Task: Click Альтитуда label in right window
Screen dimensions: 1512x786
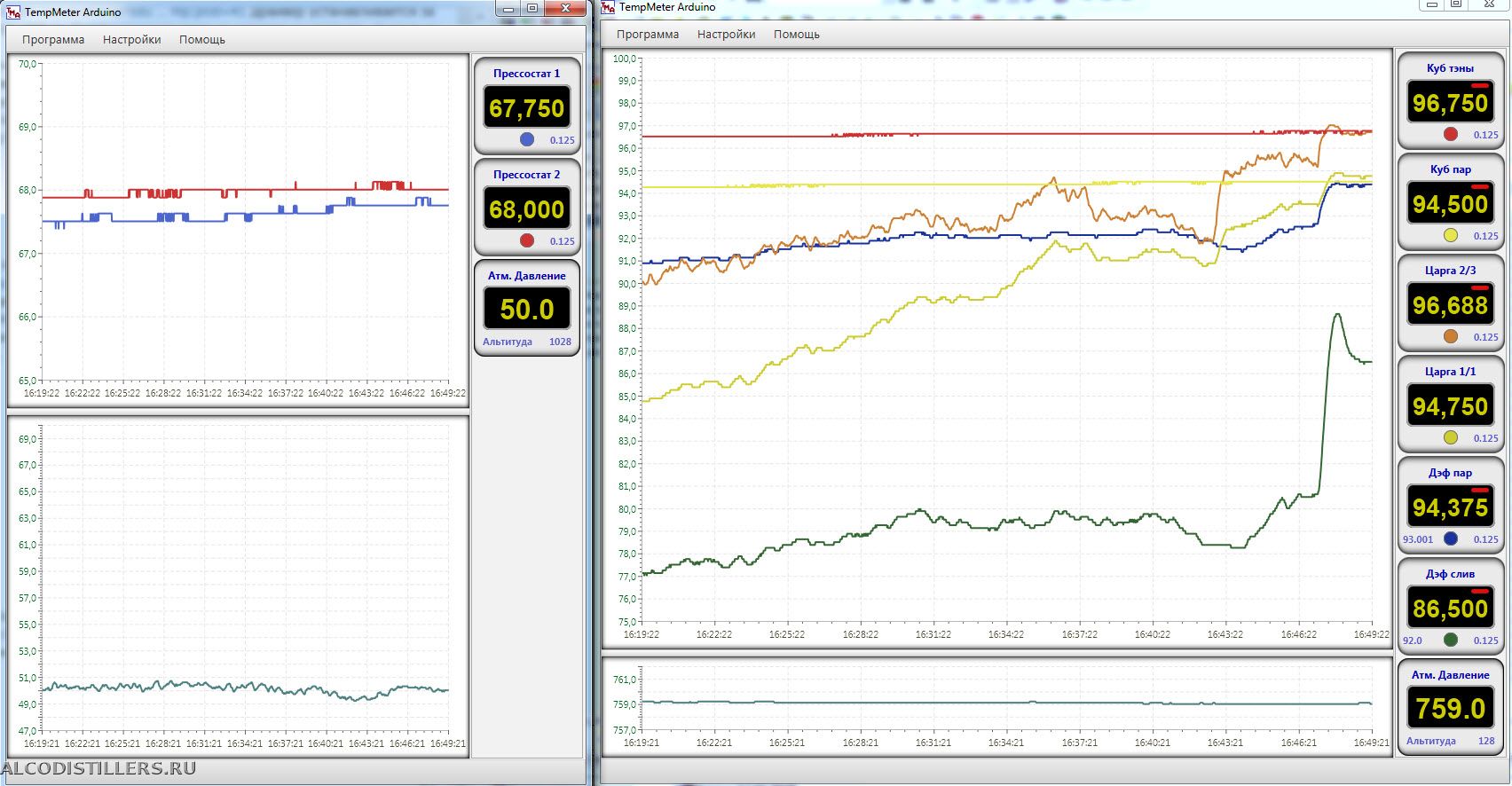Action: click(x=1431, y=741)
